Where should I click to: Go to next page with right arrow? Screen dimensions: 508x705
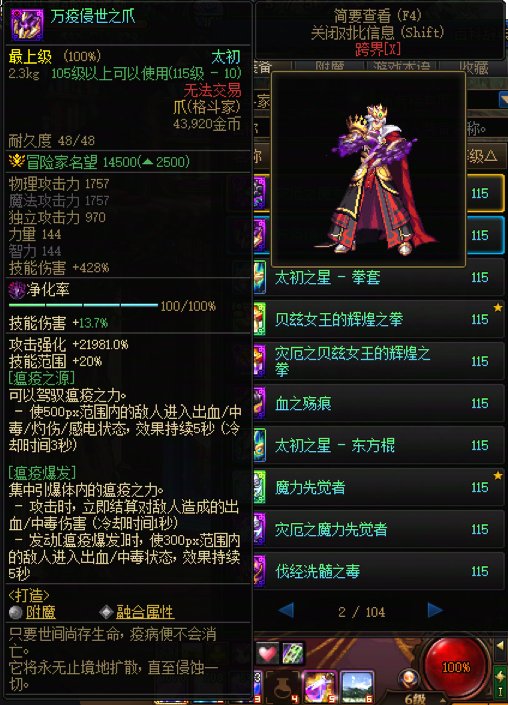(x=435, y=611)
